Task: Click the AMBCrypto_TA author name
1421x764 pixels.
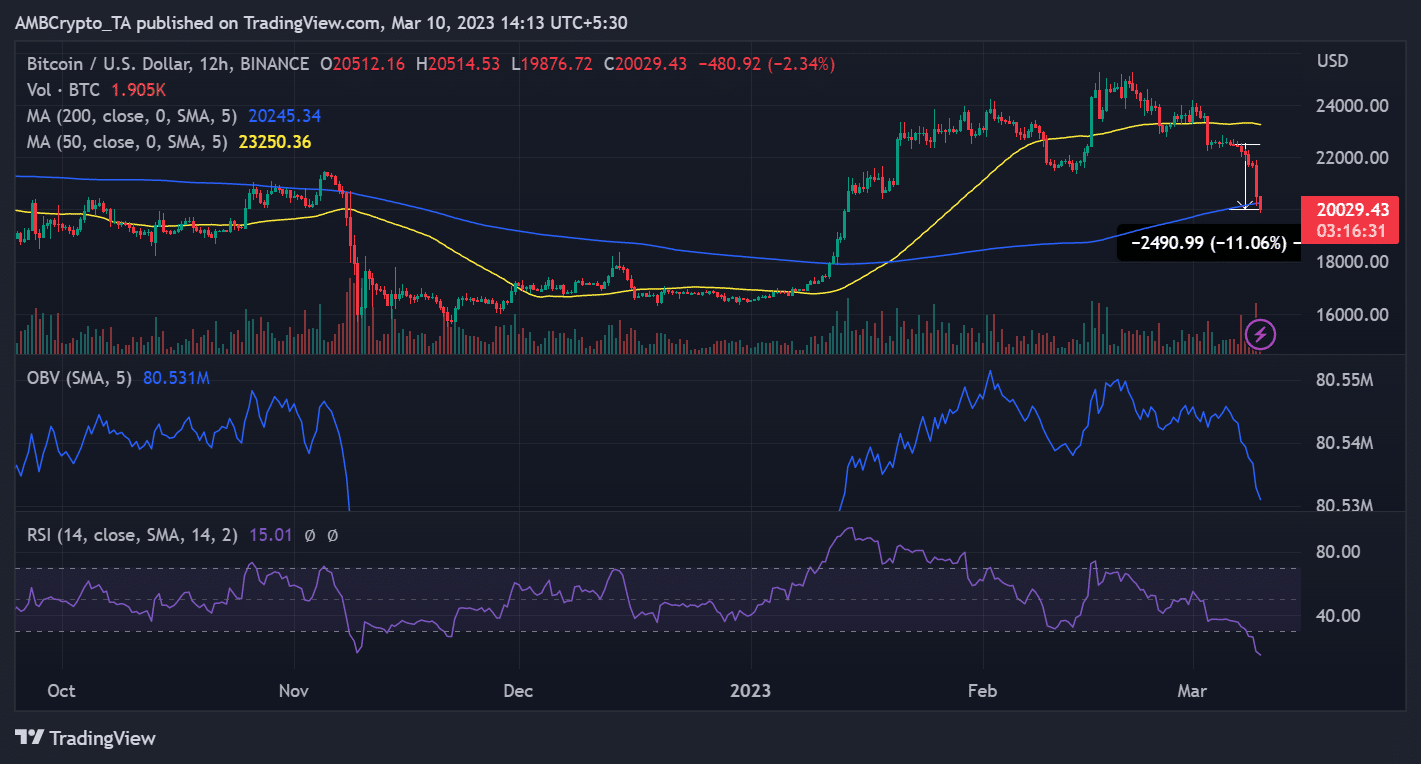Action: click(x=70, y=22)
